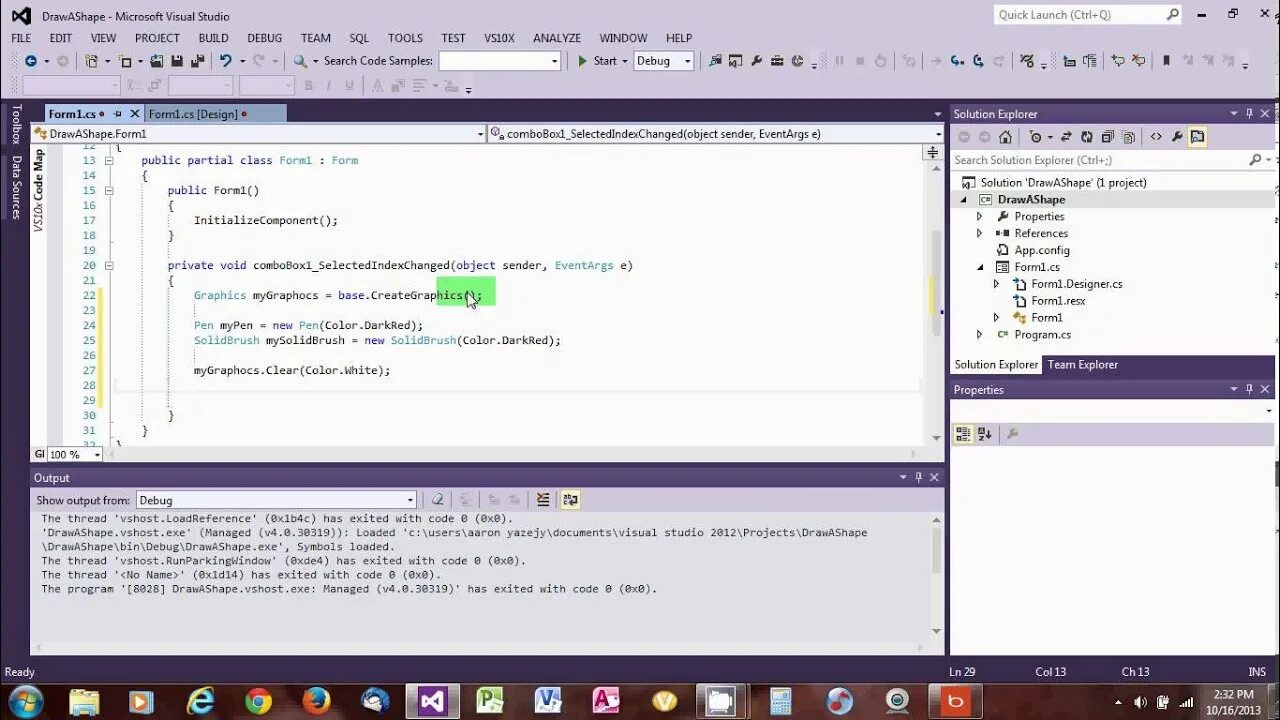Image resolution: width=1280 pixels, height=720 pixels.
Task: Click the Alphabetical sort icon in Properties panel
Action: (x=984, y=434)
